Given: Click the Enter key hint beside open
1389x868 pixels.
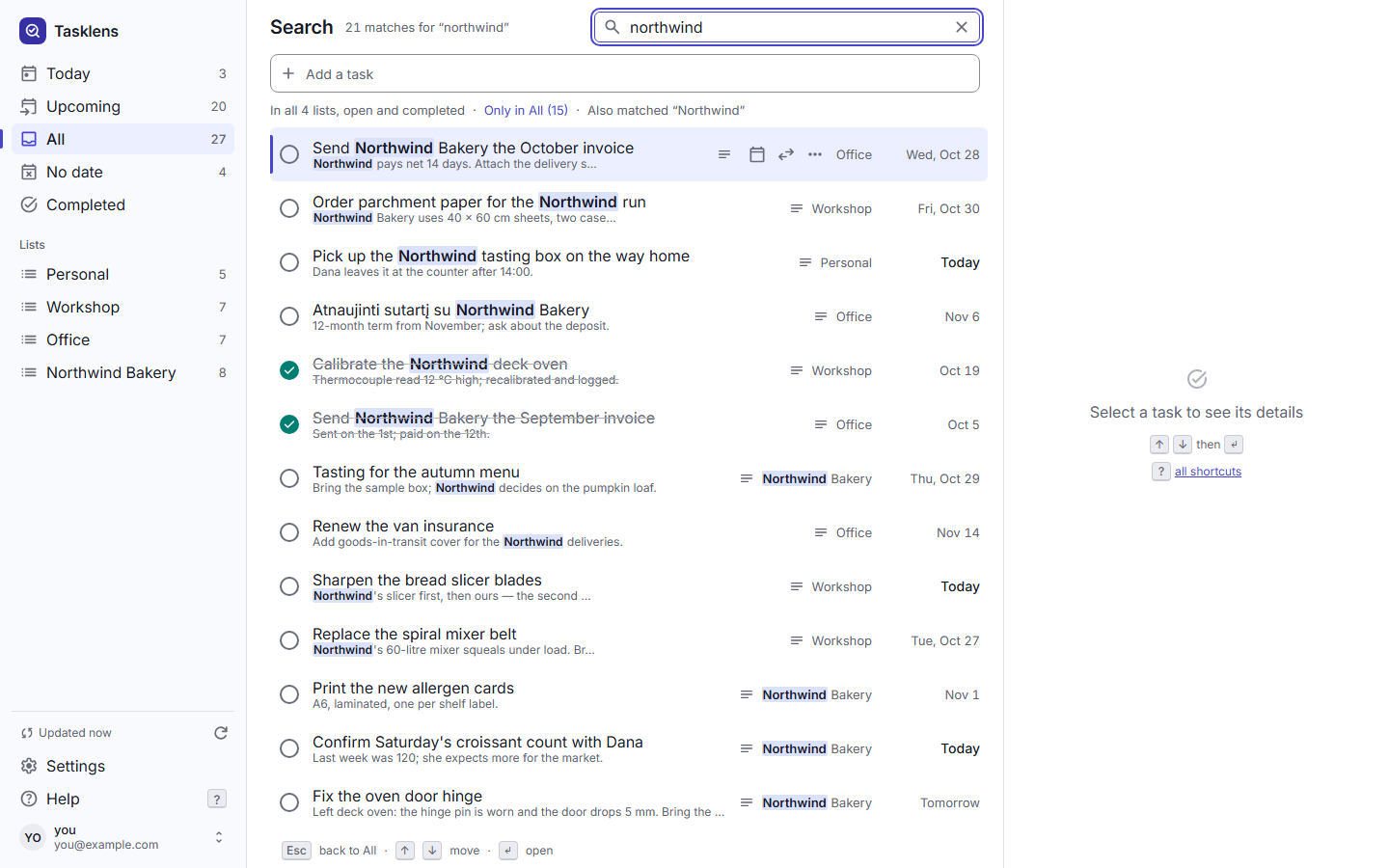Looking at the screenshot, I should (508, 851).
